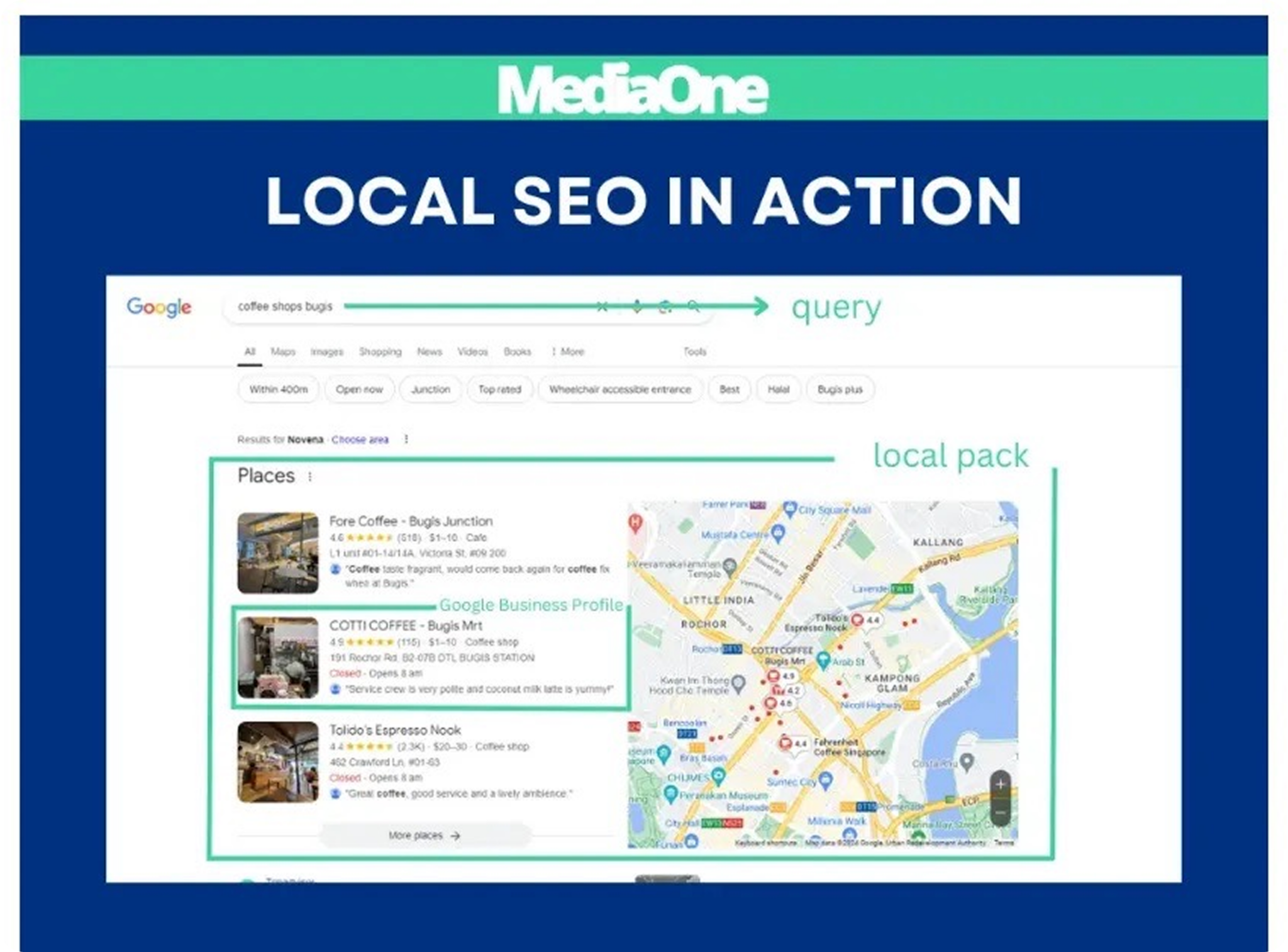The image size is (1288, 952).
Task: Open the Fore Coffee photo thumbnail
Action: (277, 552)
